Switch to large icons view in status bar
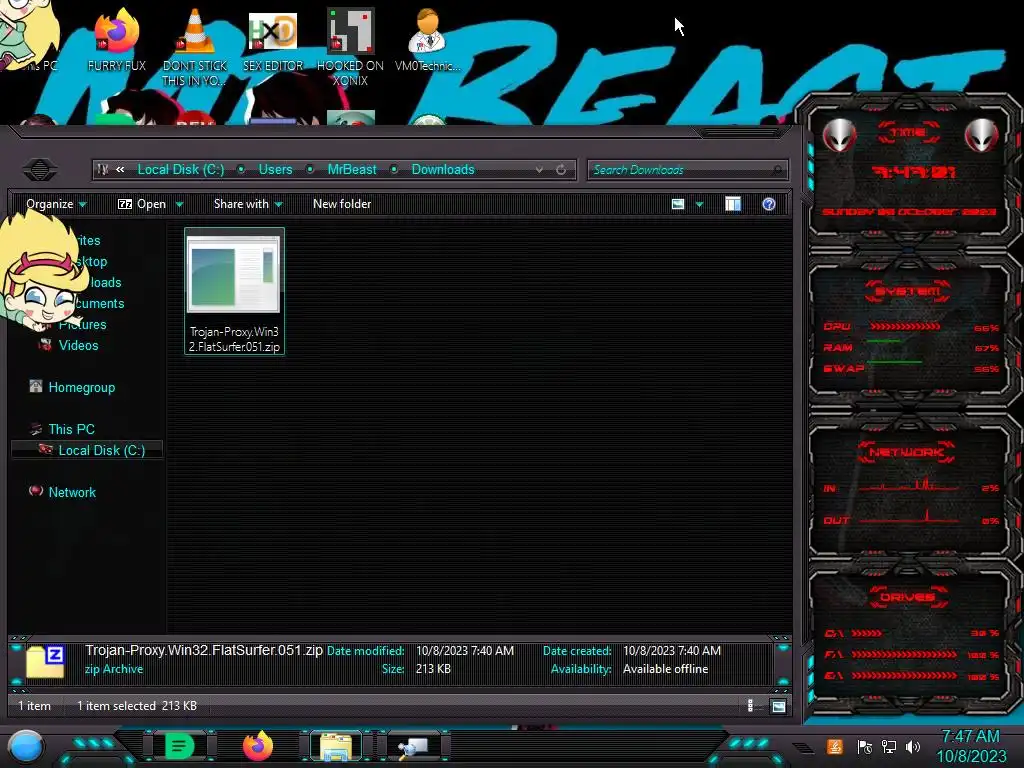 point(778,706)
